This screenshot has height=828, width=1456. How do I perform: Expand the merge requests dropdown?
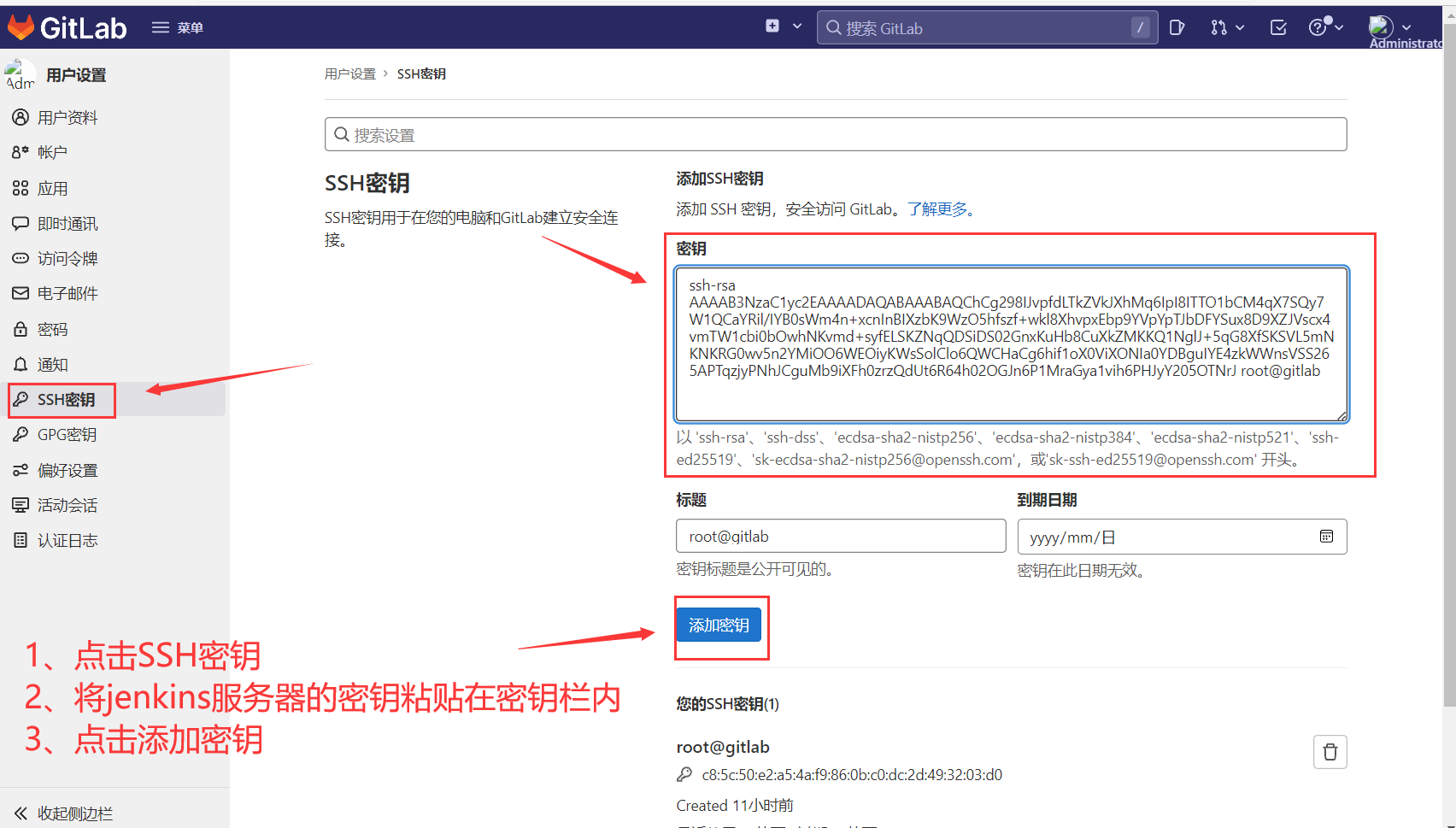[x=1227, y=28]
